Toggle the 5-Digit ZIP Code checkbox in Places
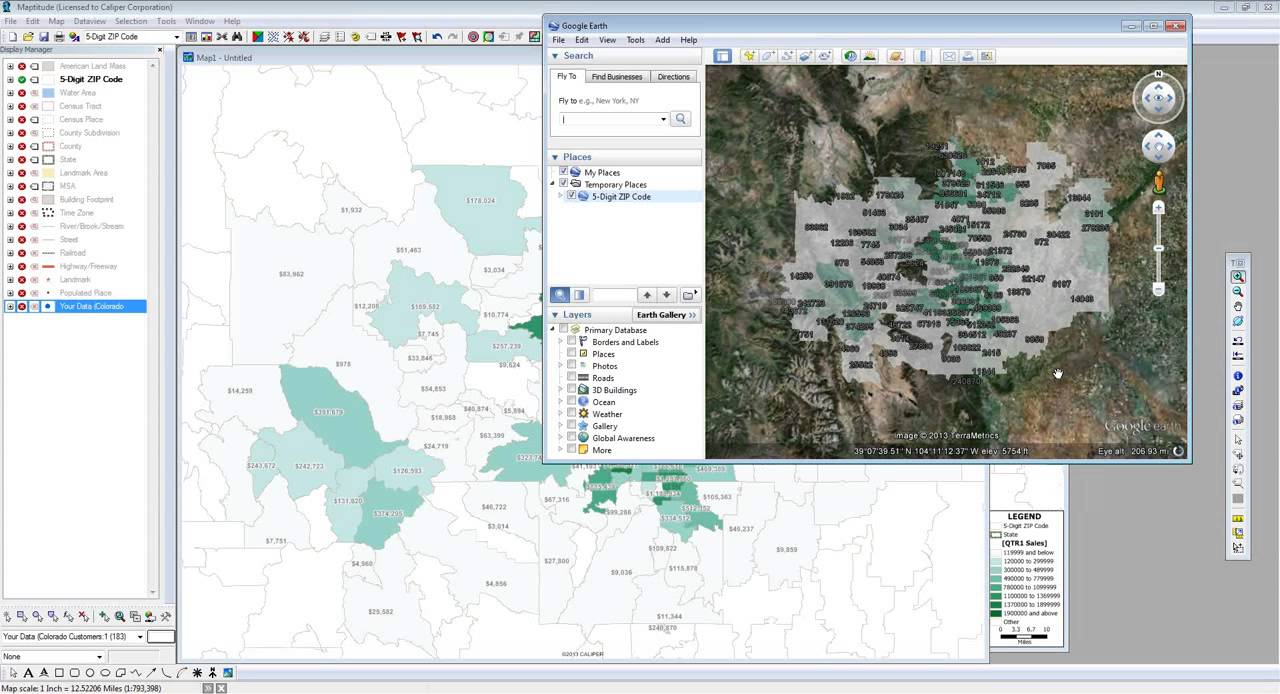 click(x=572, y=196)
